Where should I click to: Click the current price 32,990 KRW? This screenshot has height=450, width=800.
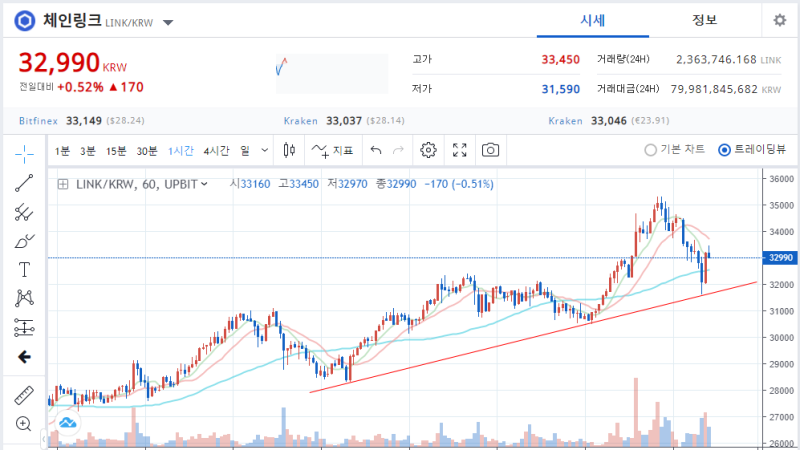click(x=72, y=63)
